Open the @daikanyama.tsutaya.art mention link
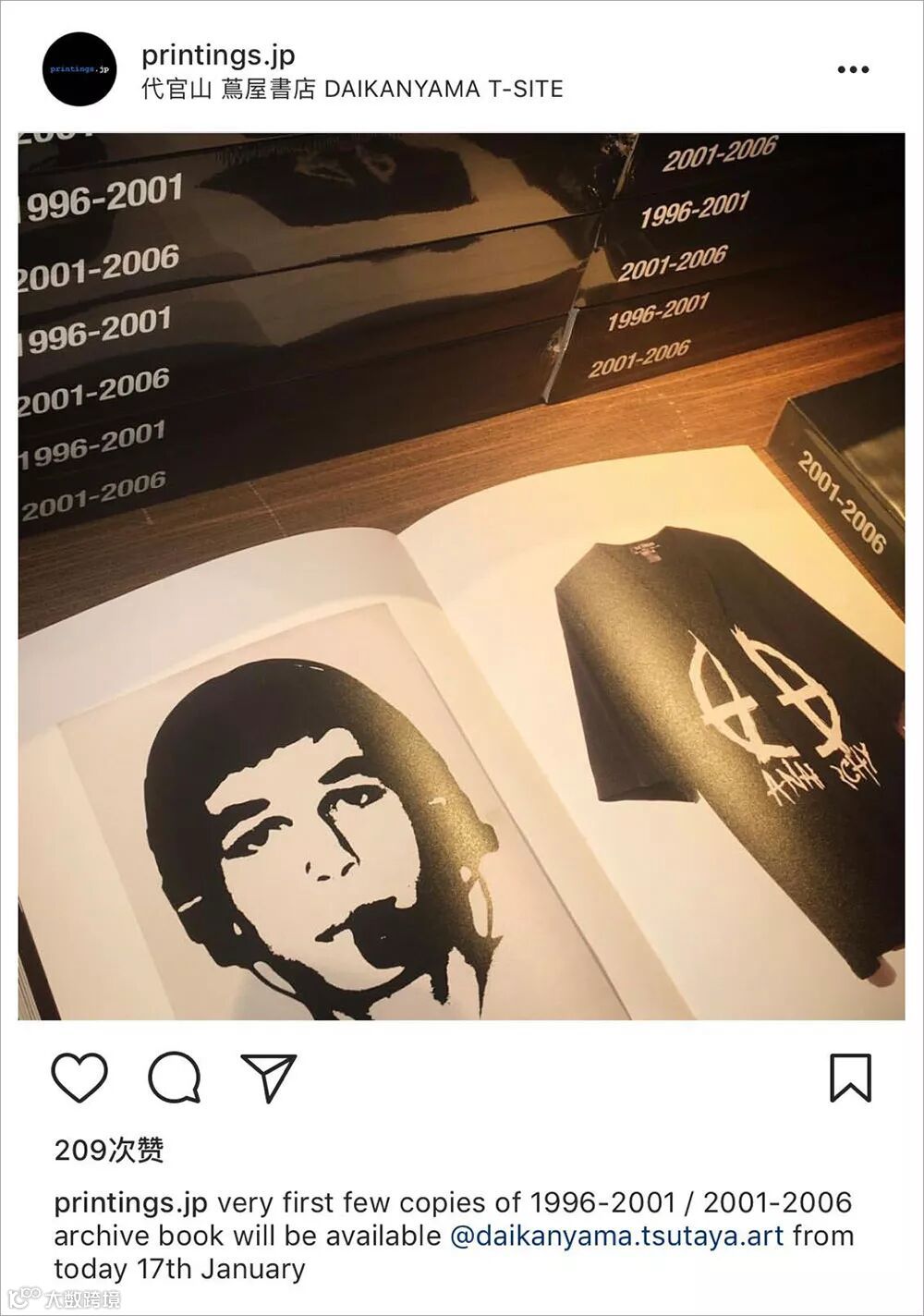 point(616,1236)
